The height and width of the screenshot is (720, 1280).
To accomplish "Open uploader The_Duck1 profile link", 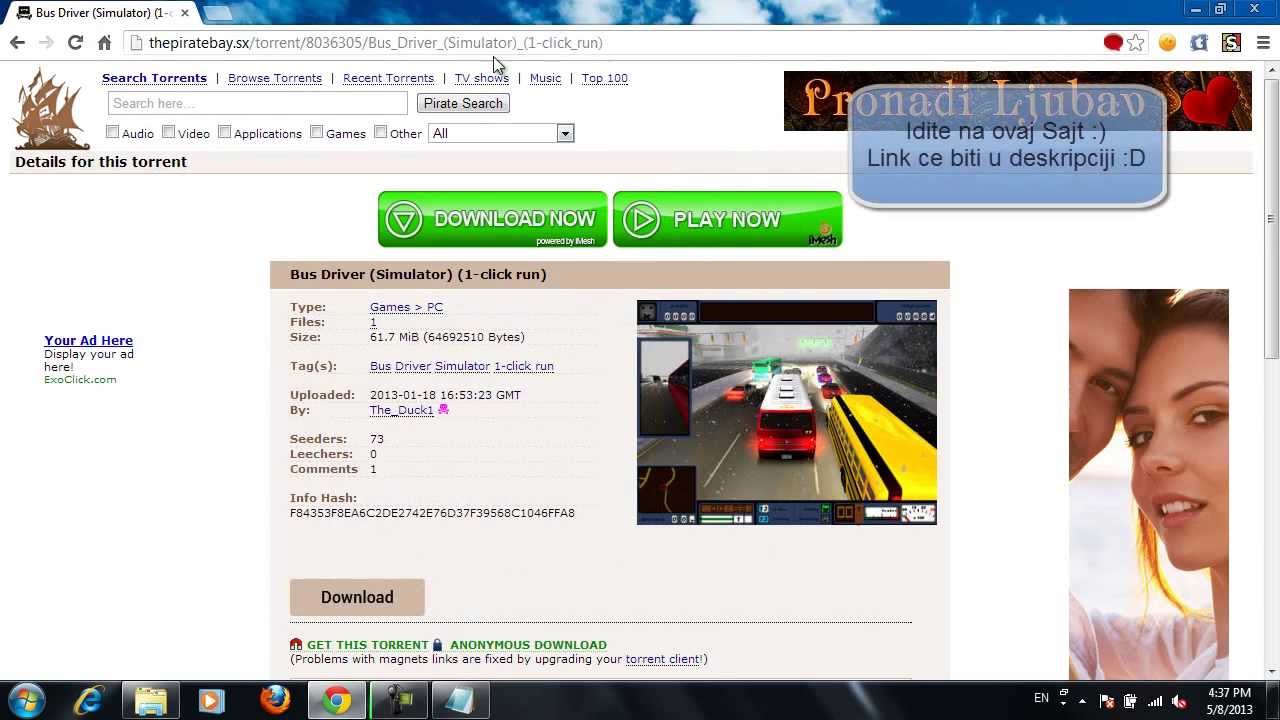I will [x=402, y=410].
